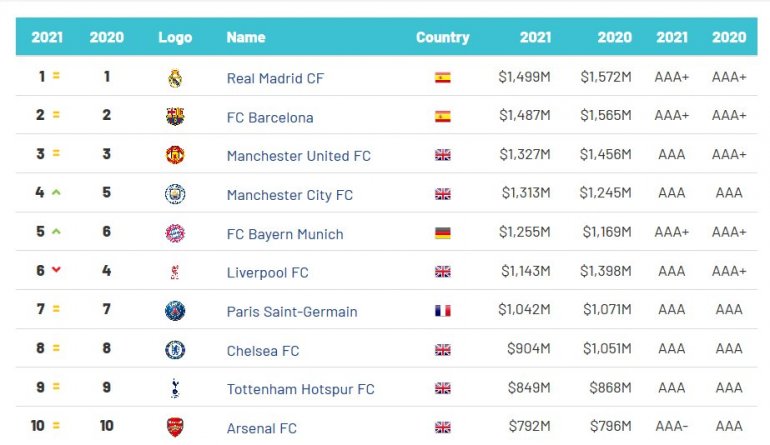Click the France flag in Paris Saint-Germain row
770x445 pixels.
pos(442,311)
